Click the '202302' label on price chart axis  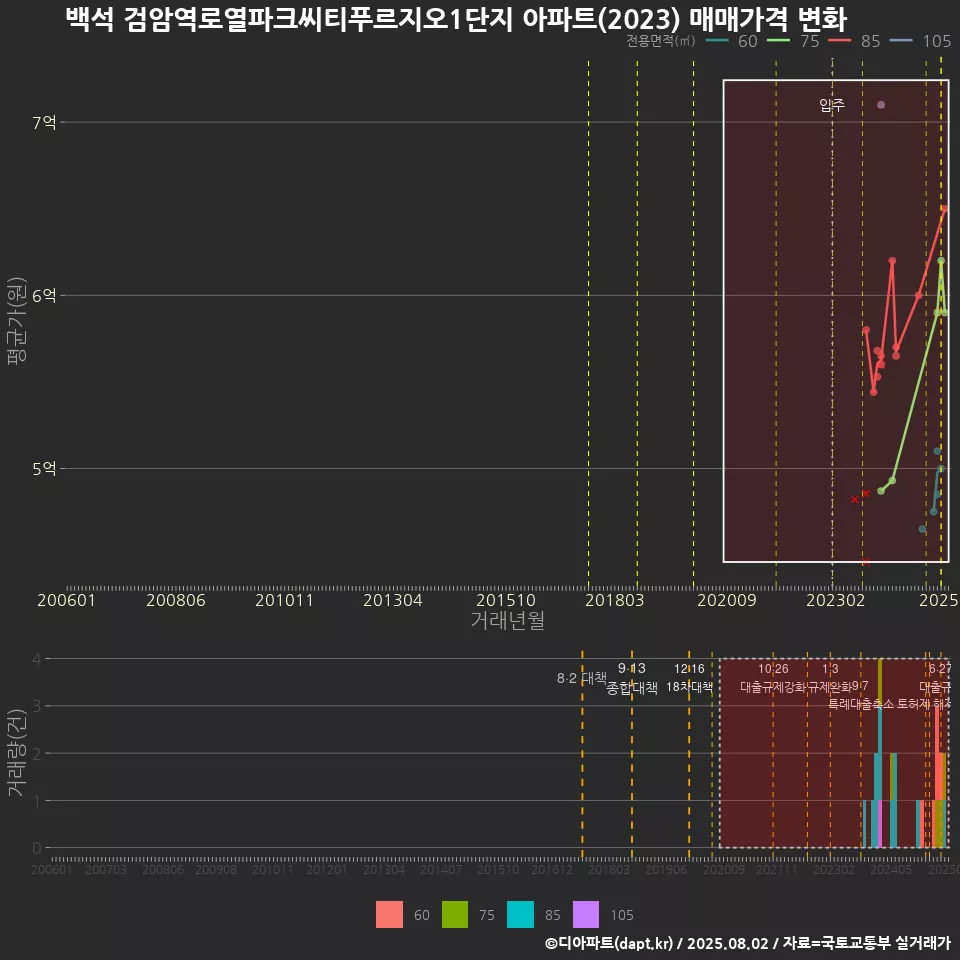tap(836, 600)
